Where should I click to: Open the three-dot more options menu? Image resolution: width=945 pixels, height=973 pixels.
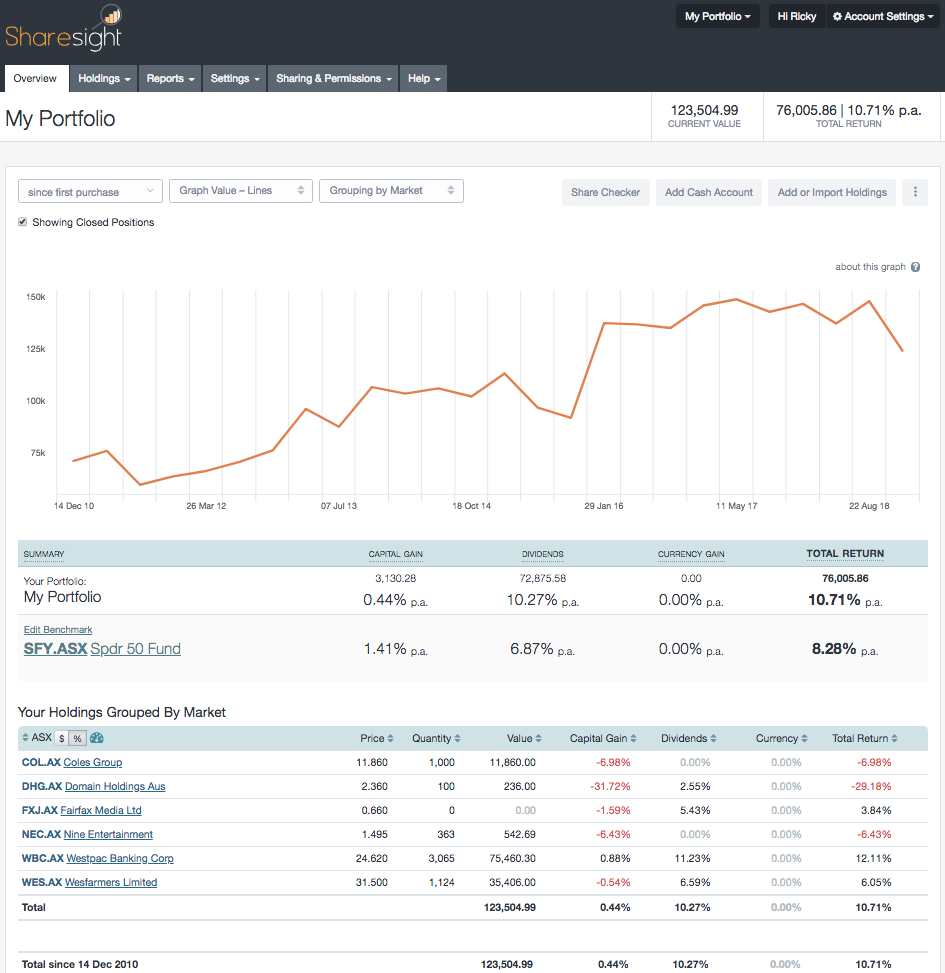[915, 192]
